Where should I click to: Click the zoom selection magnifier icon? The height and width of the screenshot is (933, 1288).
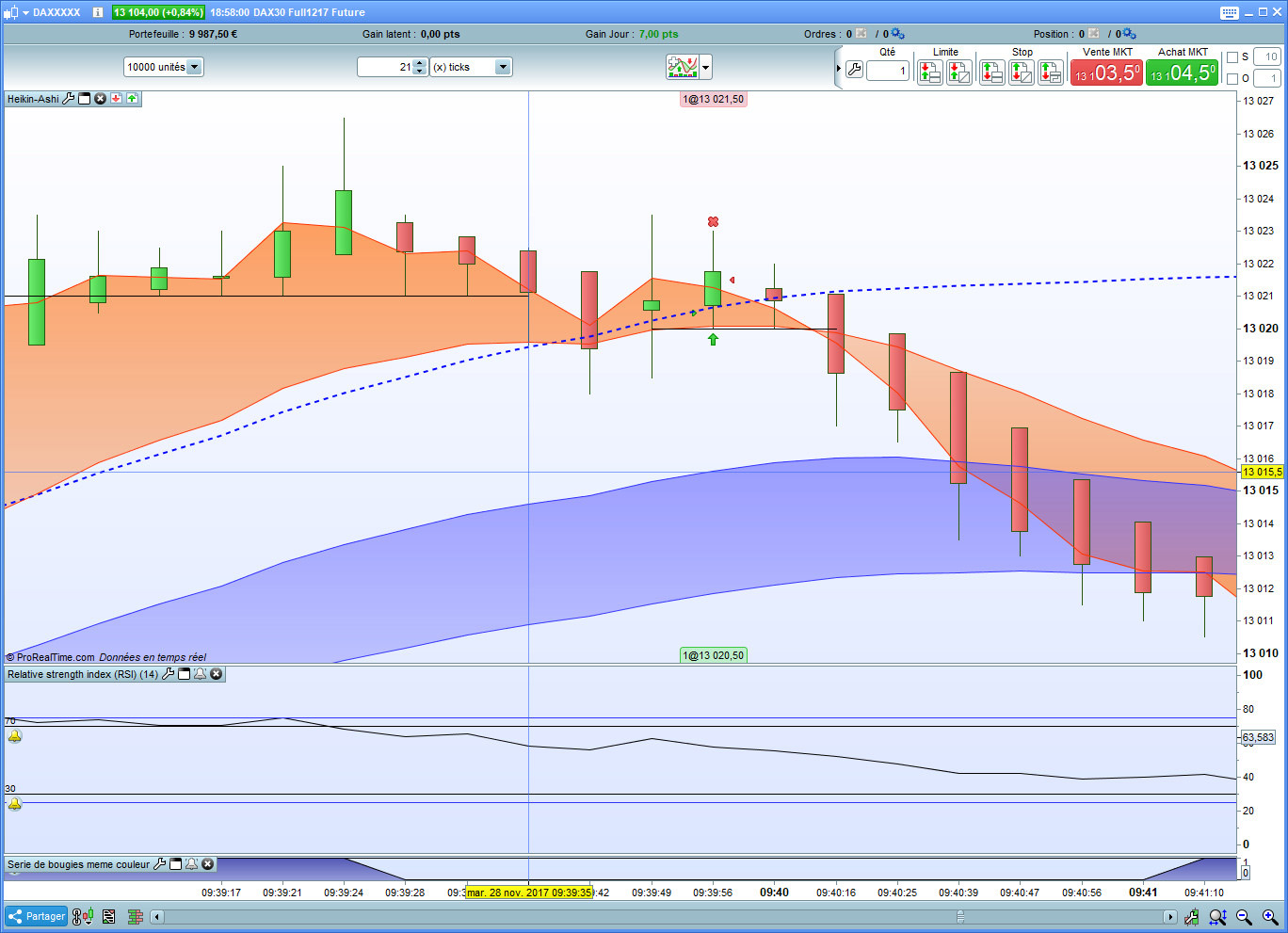pos(1217,917)
